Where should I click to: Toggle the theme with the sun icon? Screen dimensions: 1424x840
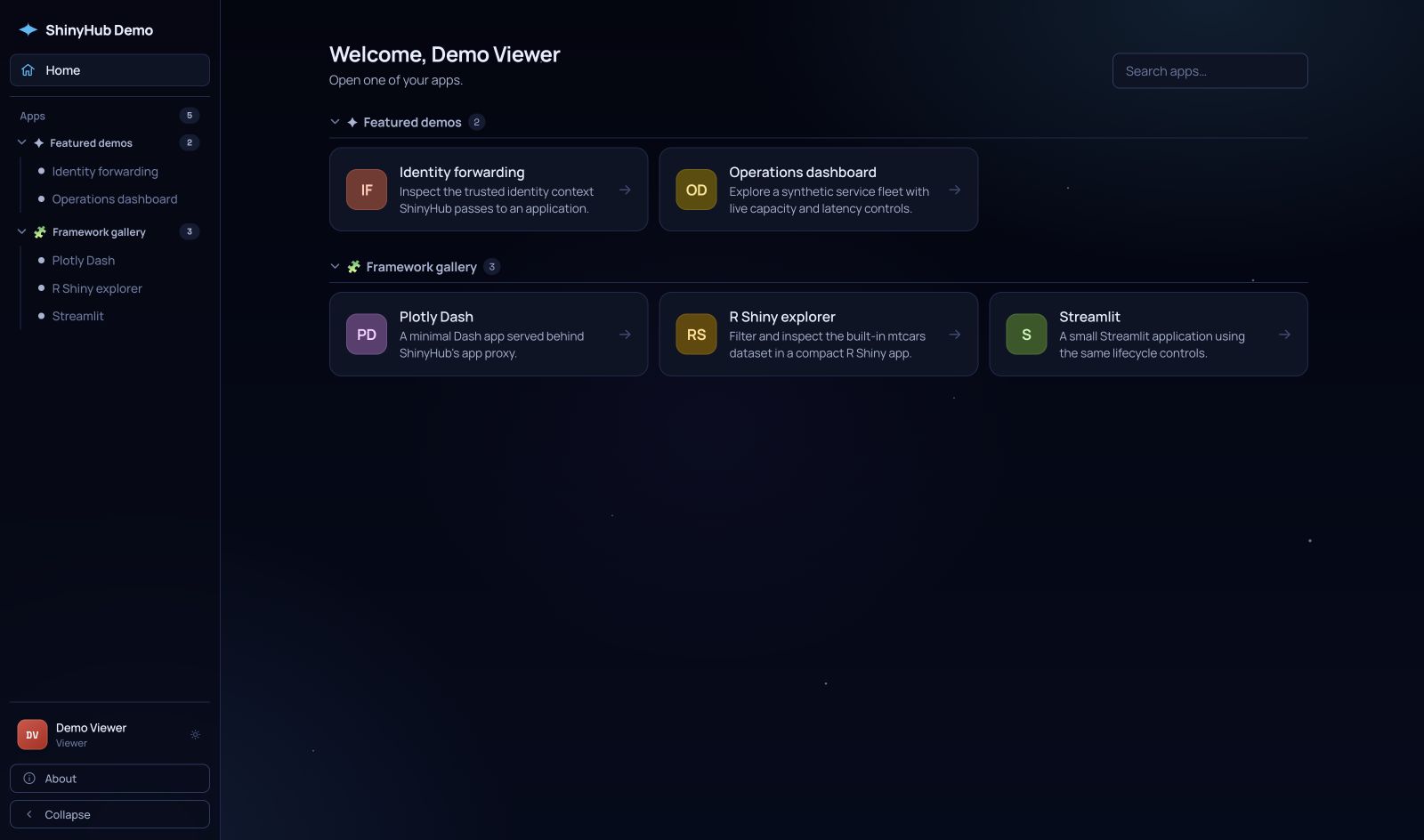196,735
